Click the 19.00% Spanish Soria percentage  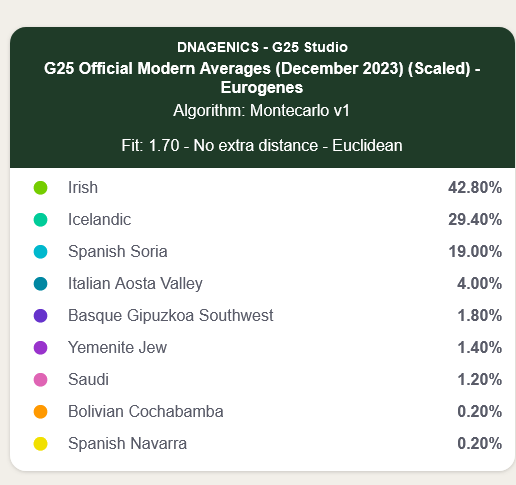pos(475,251)
